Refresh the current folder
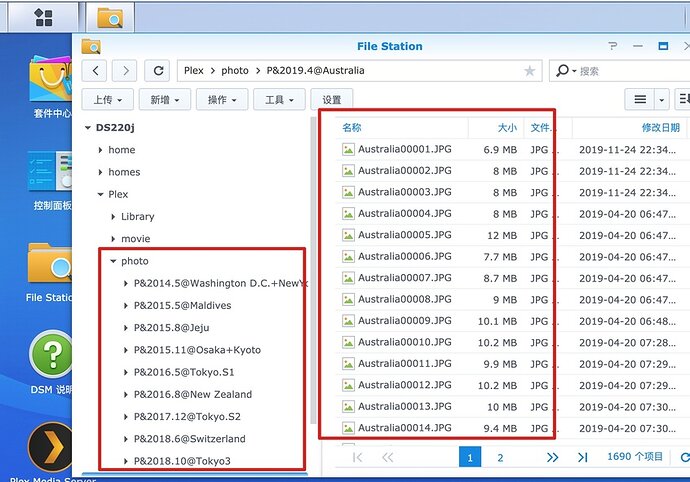Viewport: 690px width, 482px height. point(157,70)
